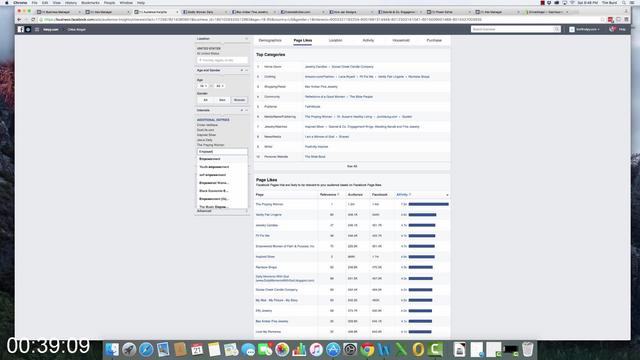Click the Country, region, or city field
640x360 pixels.
click(x=222, y=60)
